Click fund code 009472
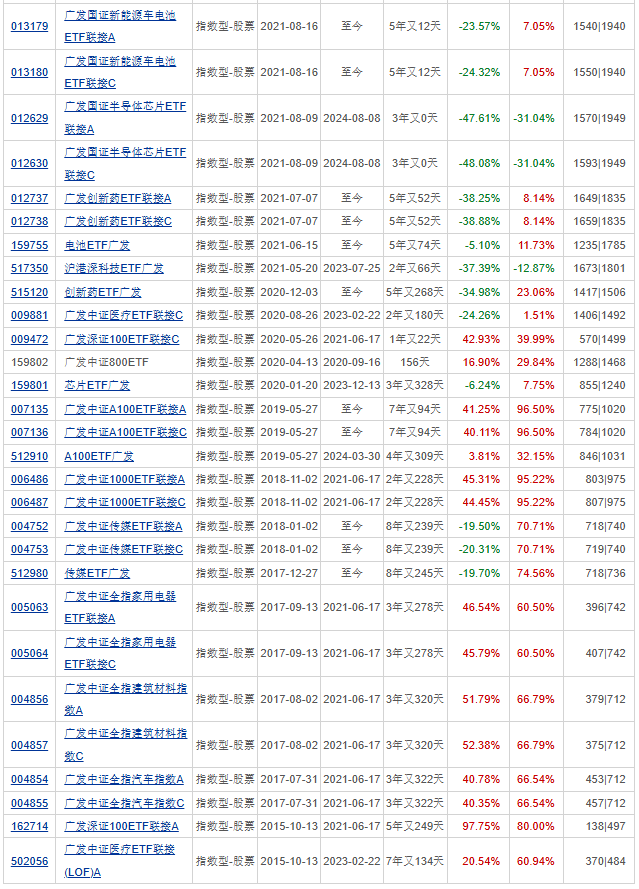Viewport: 639px width, 889px height. [29, 340]
